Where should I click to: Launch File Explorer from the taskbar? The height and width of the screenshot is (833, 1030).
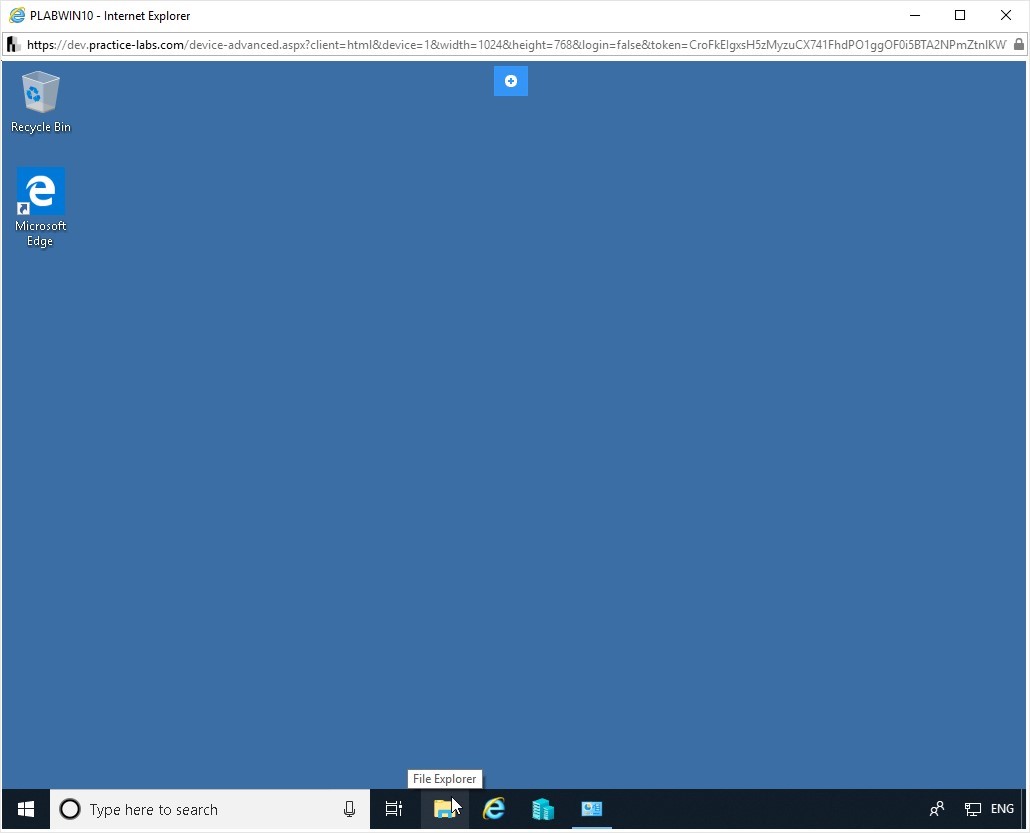point(445,809)
